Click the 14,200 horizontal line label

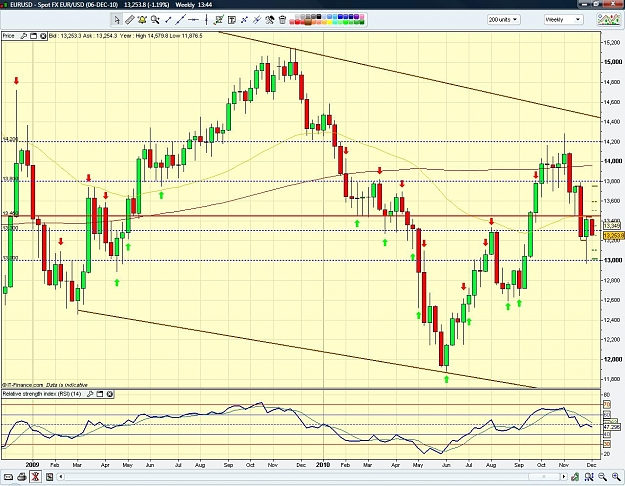(10, 139)
